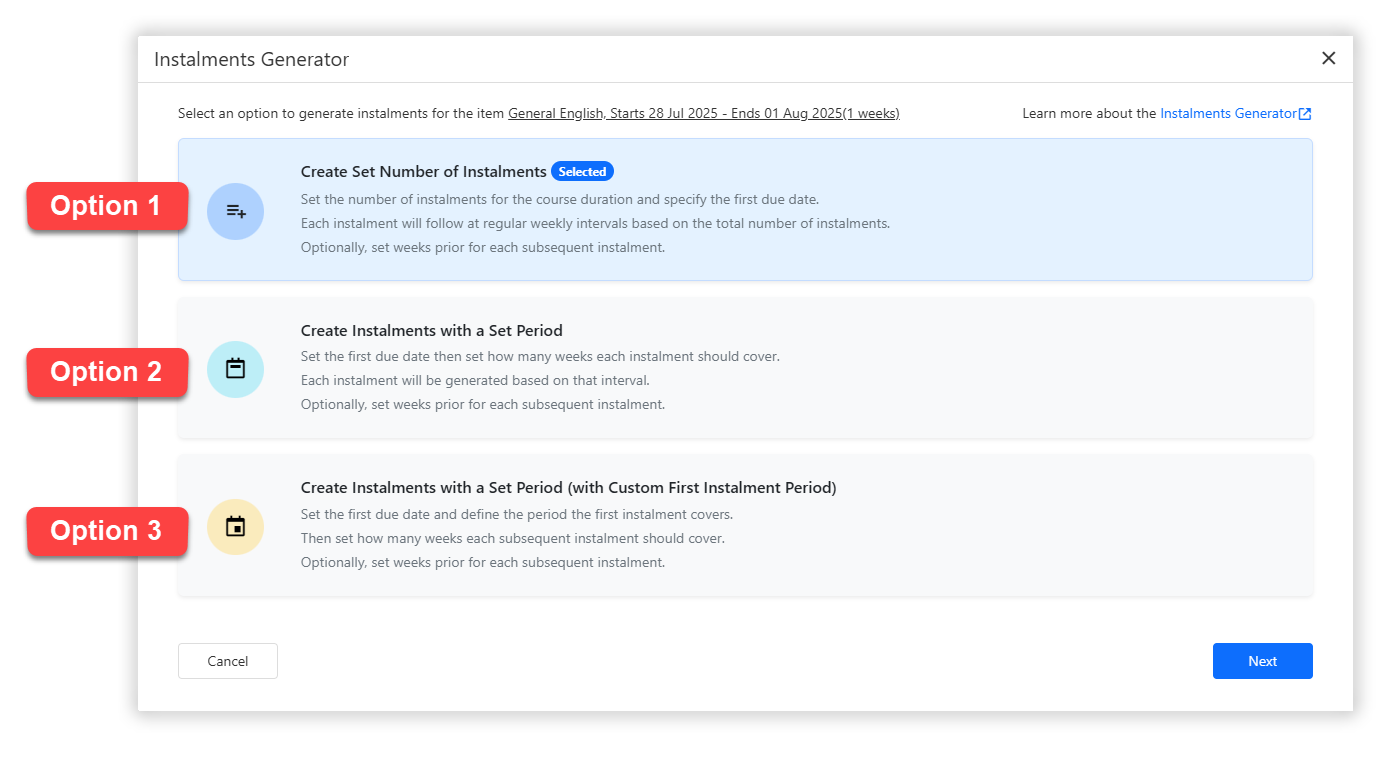This screenshot has height=762, width=1398.
Task: Select the "Create Set Number of Instalments" title
Action: [423, 172]
